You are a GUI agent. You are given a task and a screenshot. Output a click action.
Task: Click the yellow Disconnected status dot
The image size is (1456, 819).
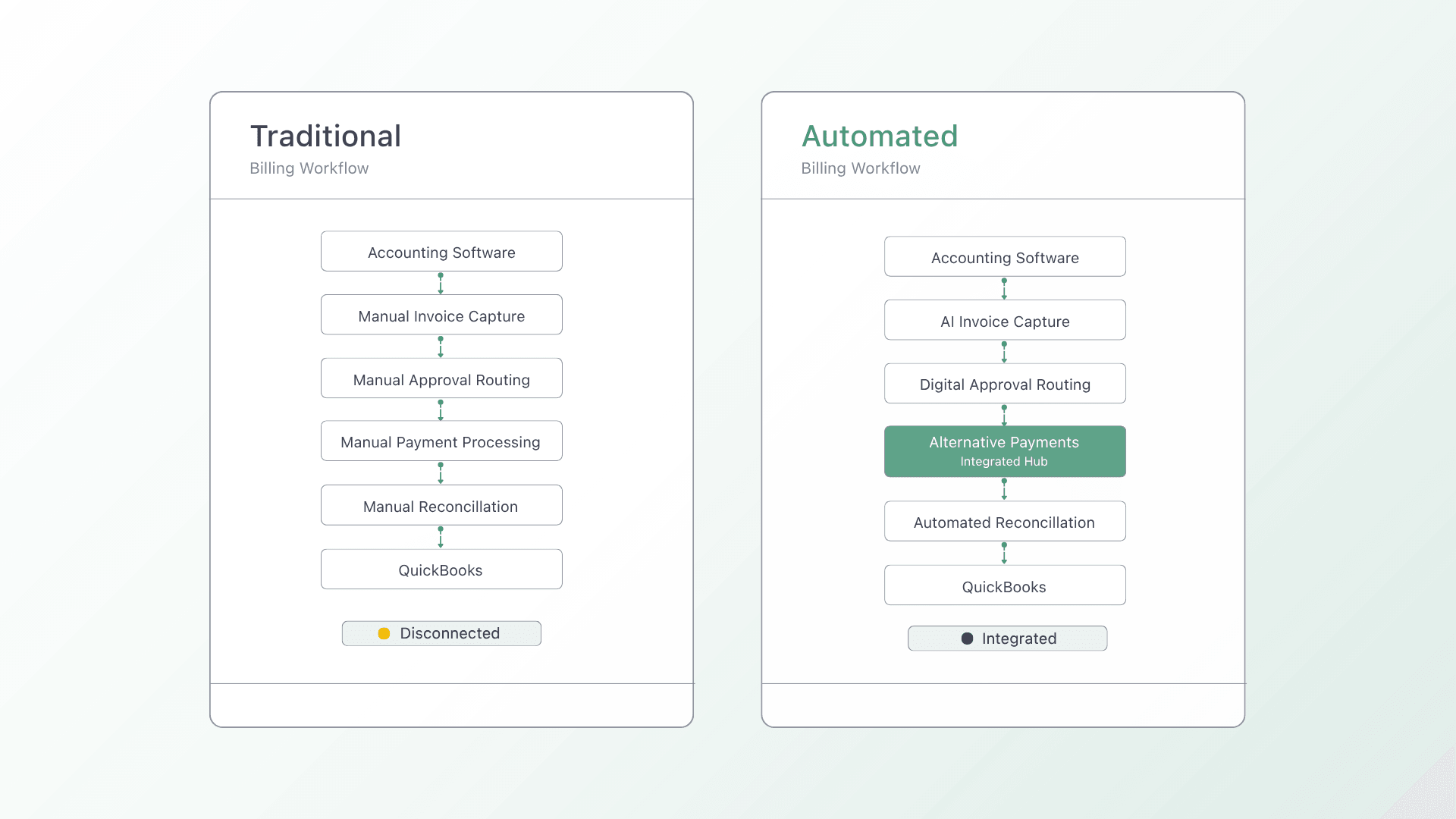tap(384, 633)
